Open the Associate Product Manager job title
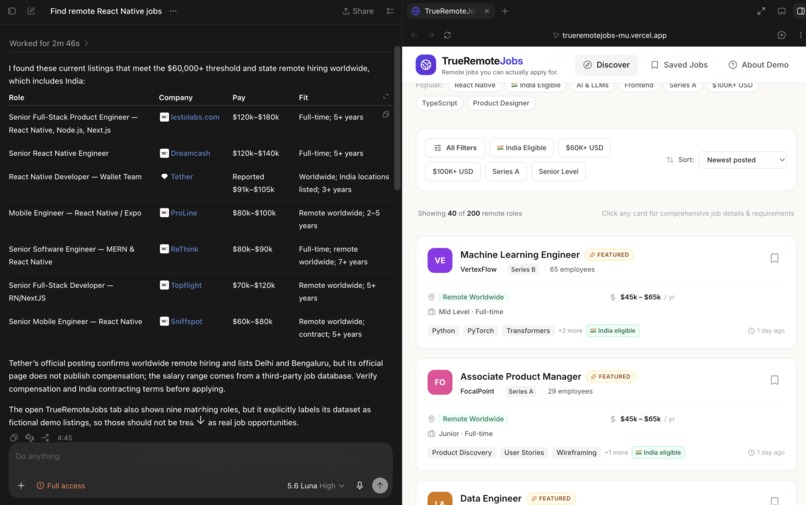Image resolution: width=806 pixels, height=505 pixels. pos(520,376)
